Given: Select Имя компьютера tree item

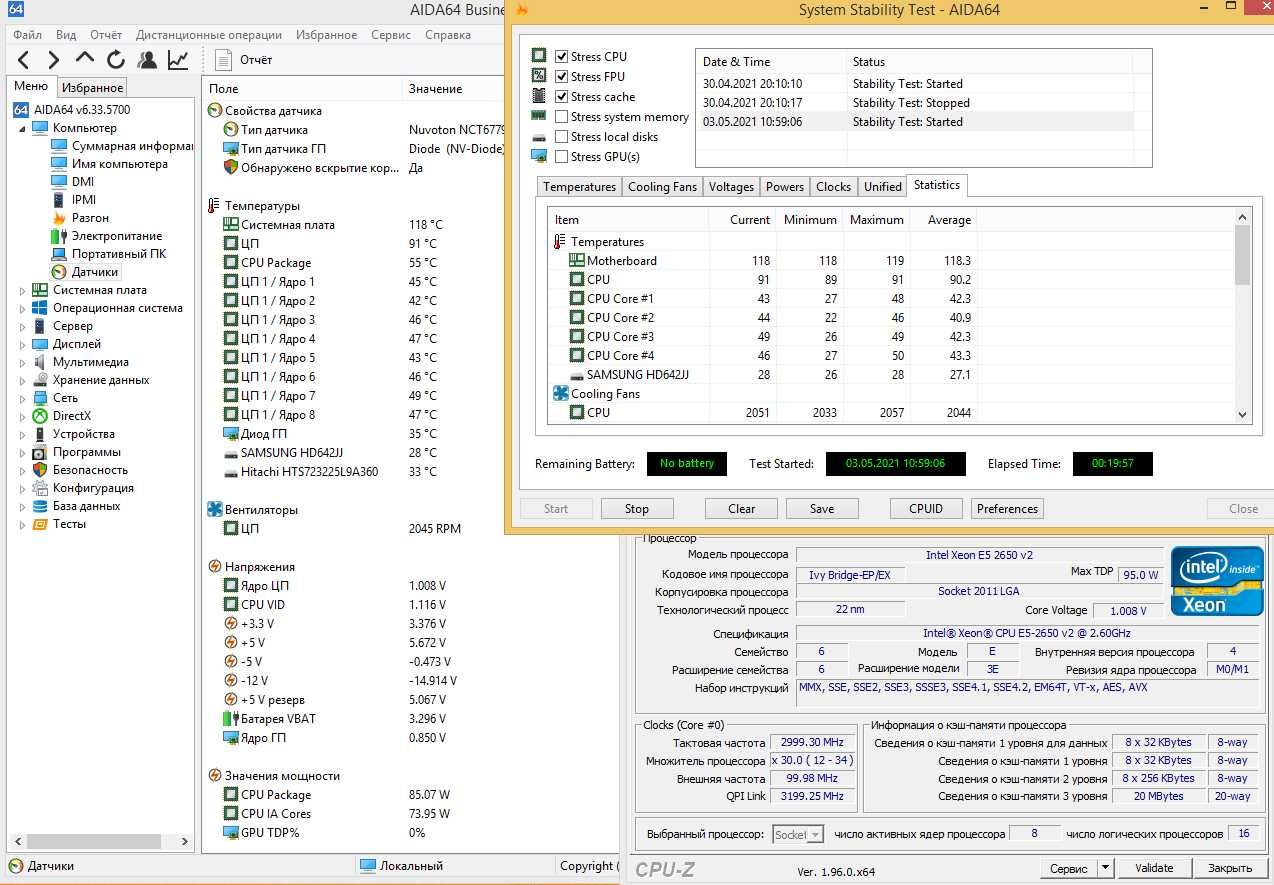Looking at the screenshot, I should [120, 164].
